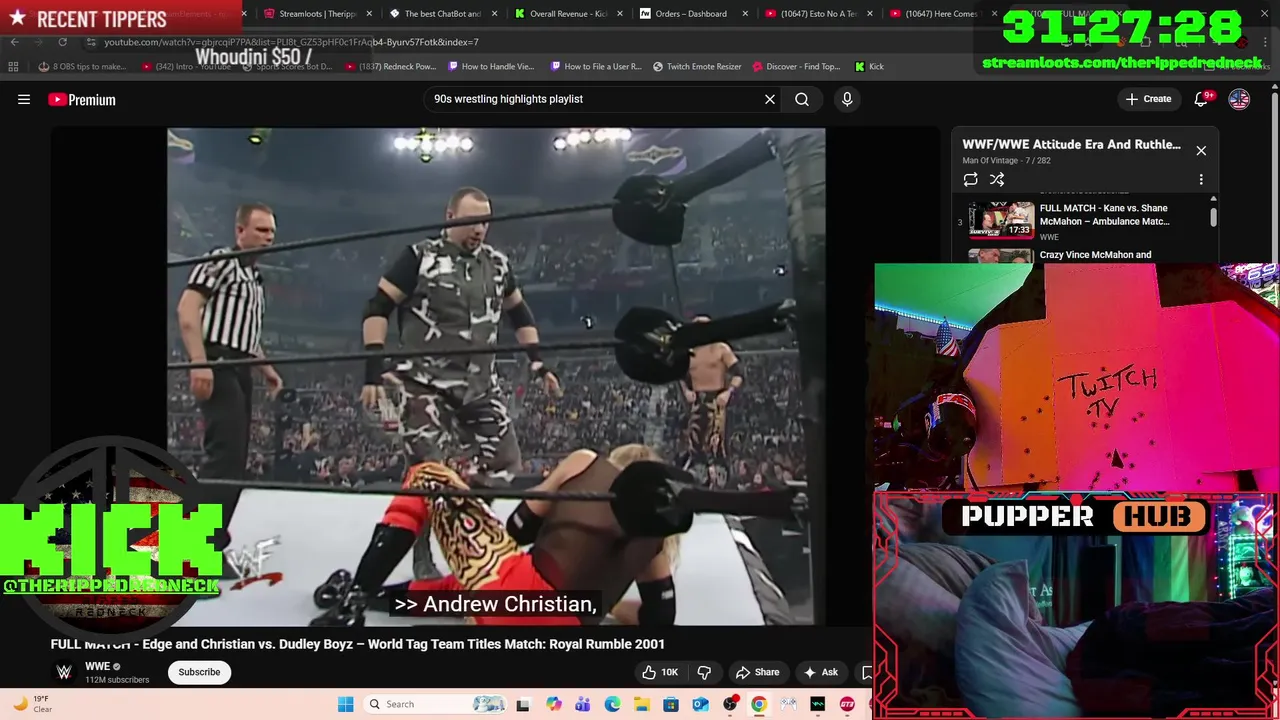Open the WWE channel avatar
The image size is (1280, 720).
64,672
